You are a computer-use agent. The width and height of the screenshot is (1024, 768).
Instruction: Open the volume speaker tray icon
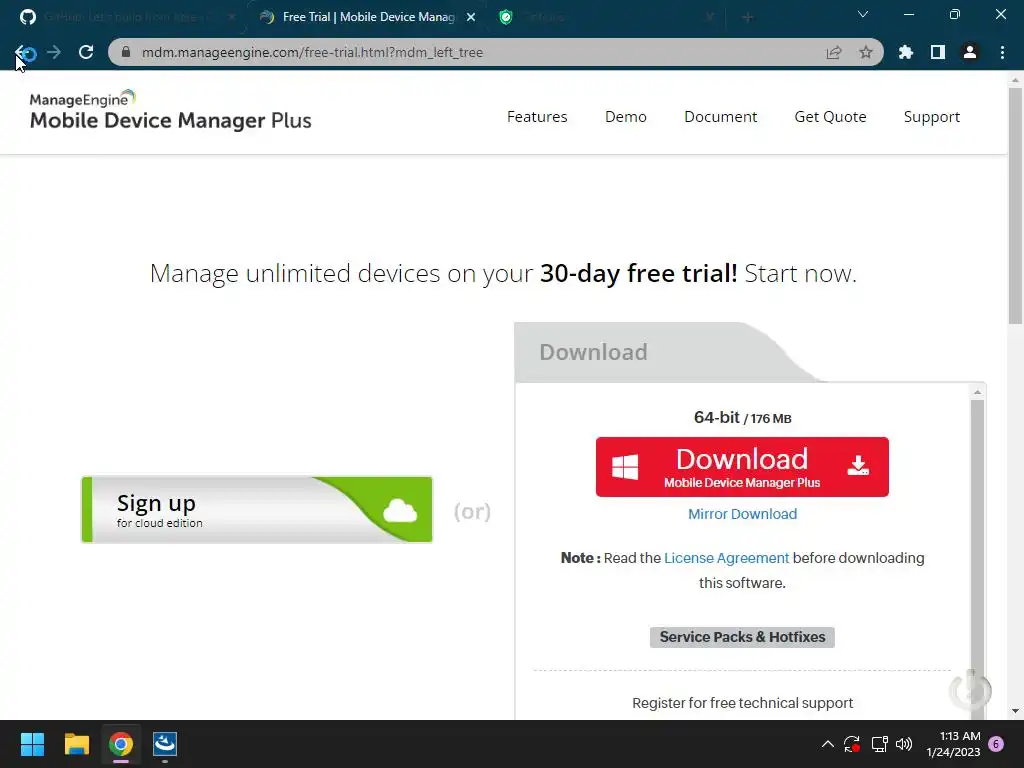pyautogui.click(x=904, y=744)
